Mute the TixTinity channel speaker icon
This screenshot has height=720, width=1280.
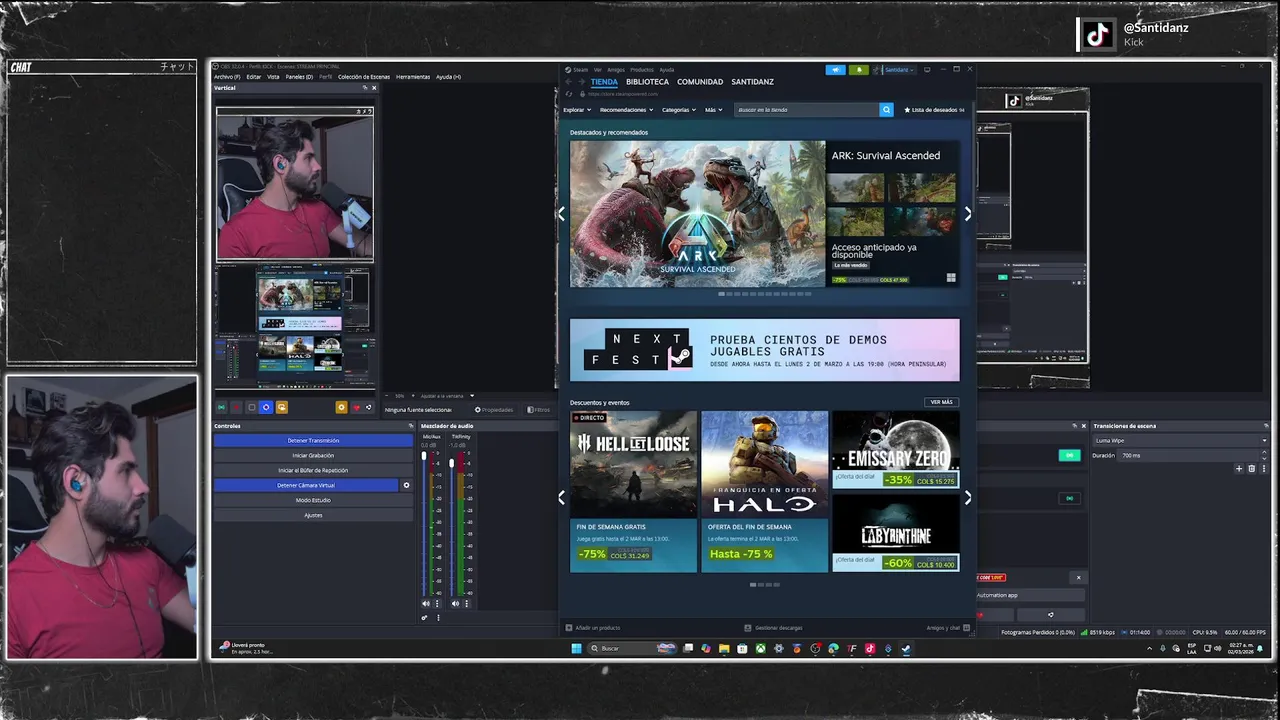pyautogui.click(x=456, y=603)
